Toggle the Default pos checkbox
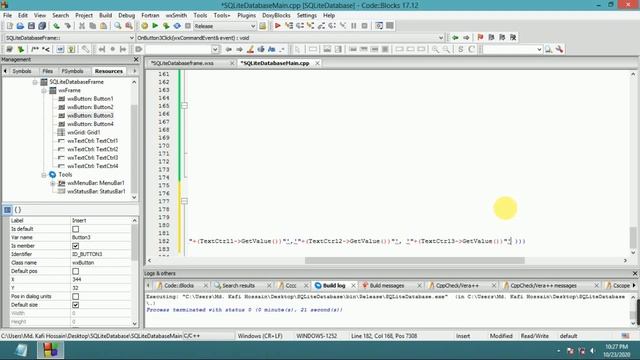 (76, 271)
